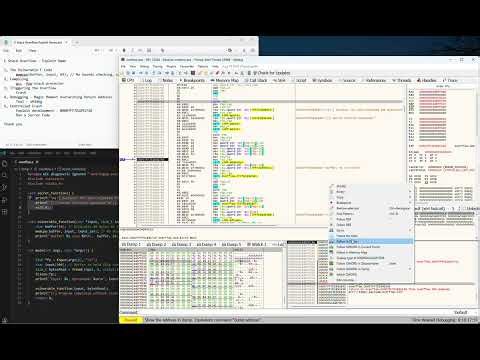Open the CPU tab in x64dbg
Image resolution: width=480 pixels, height=360 pixels.
128,80
